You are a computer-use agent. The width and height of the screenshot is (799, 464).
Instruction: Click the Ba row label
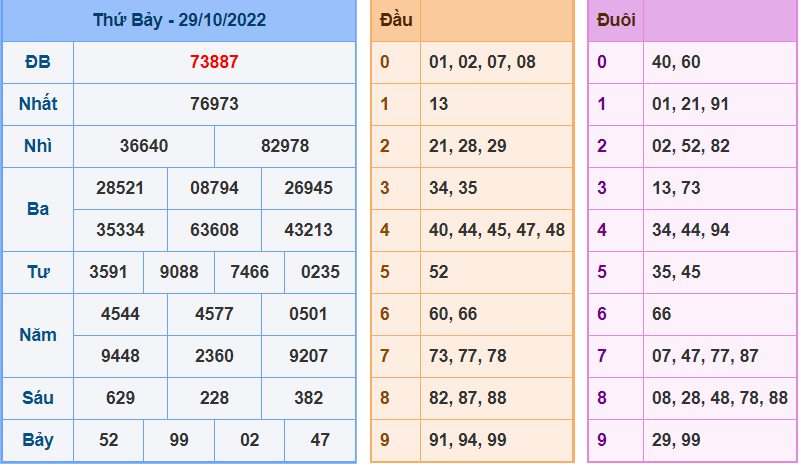[x=38, y=209]
